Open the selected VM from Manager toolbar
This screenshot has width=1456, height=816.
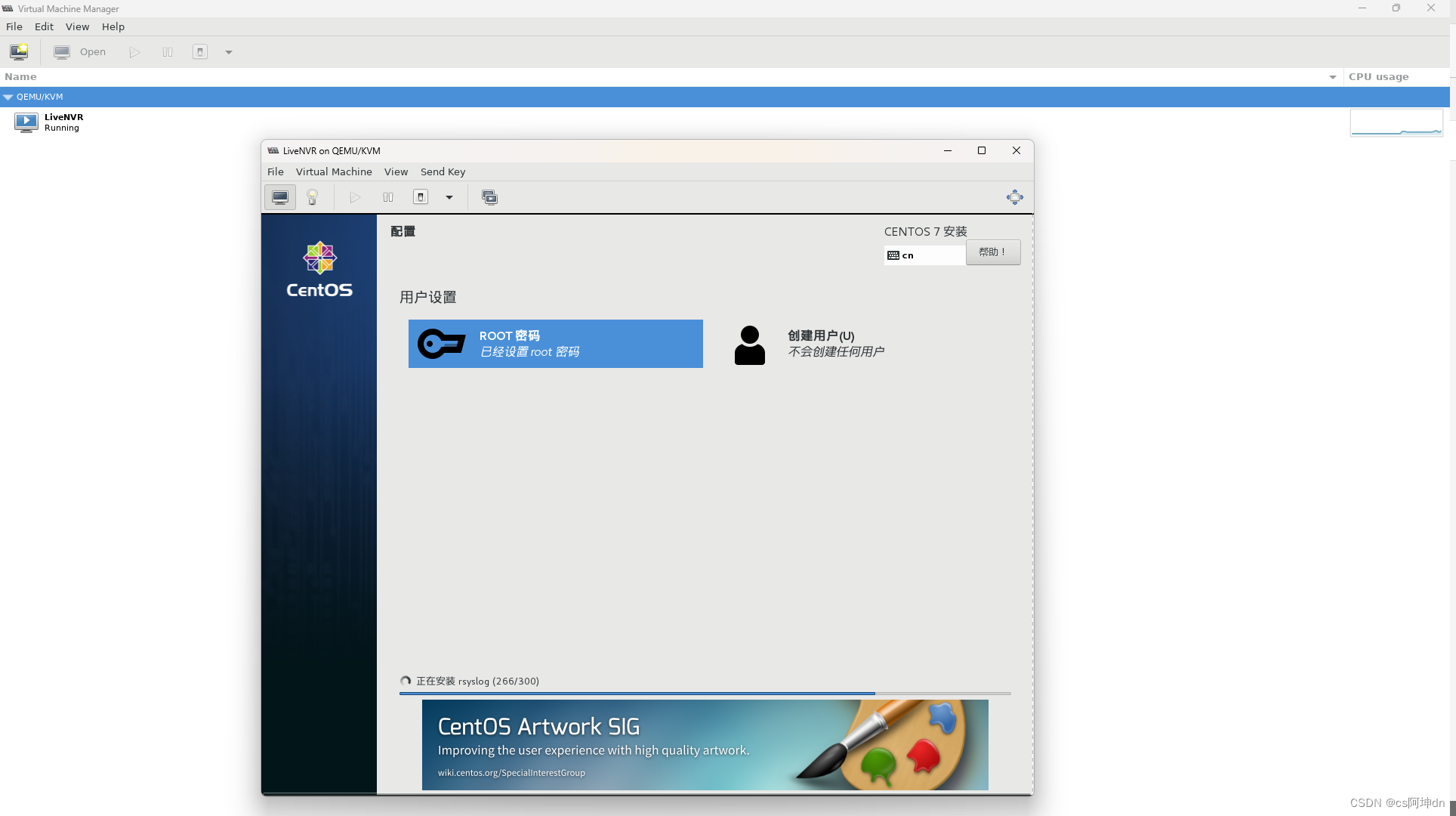pyautogui.click(x=80, y=52)
